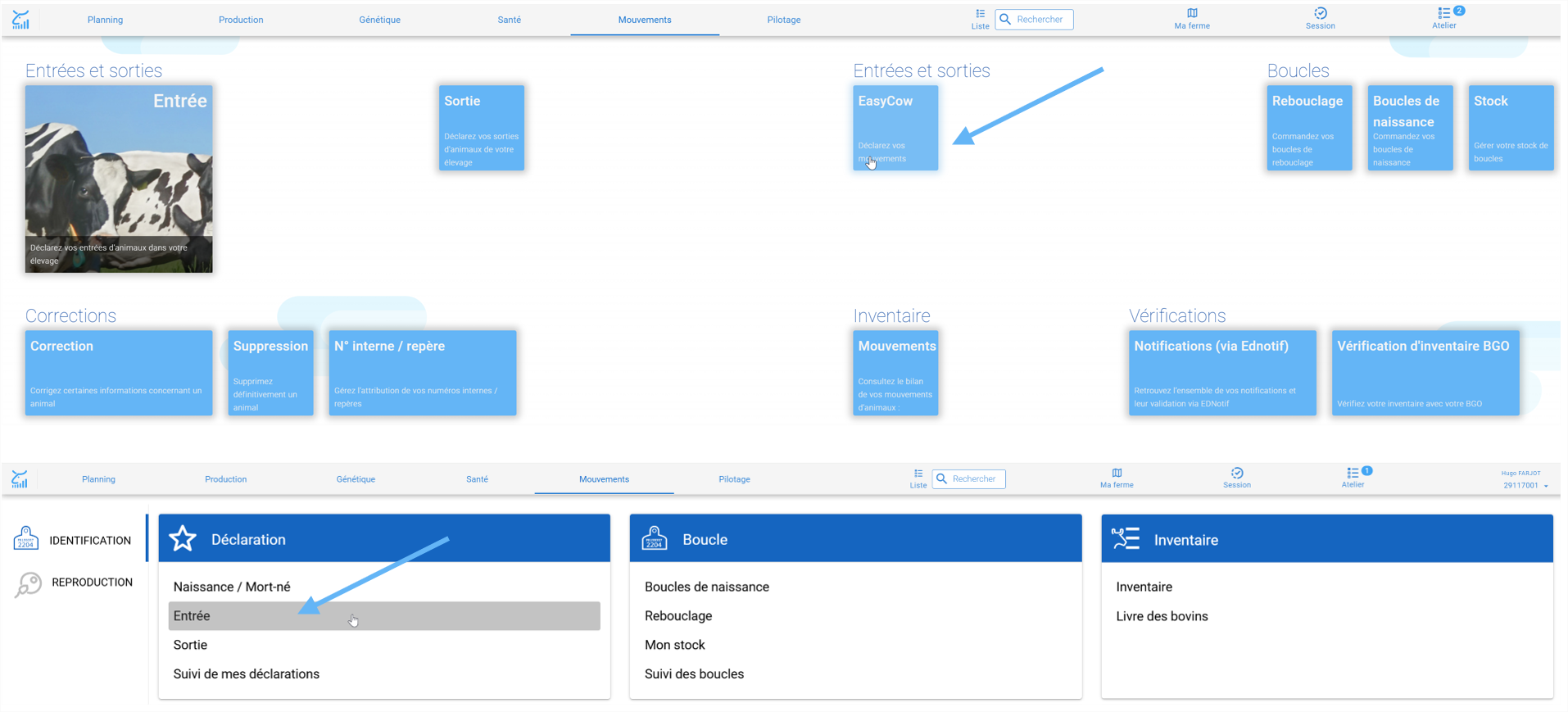Open the Stock tile

pos(1511,128)
